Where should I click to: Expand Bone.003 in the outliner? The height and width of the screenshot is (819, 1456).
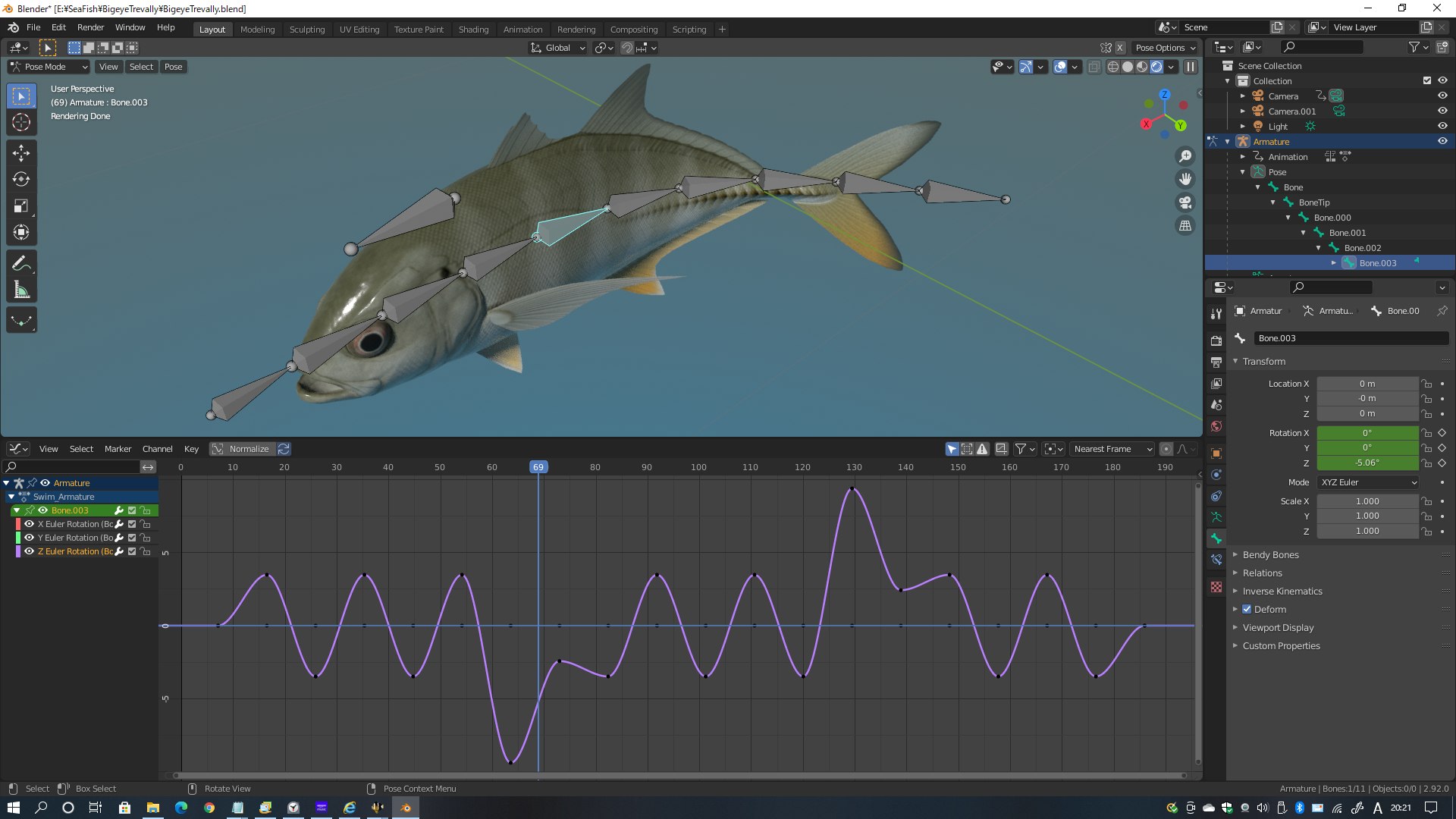click(1334, 263)
